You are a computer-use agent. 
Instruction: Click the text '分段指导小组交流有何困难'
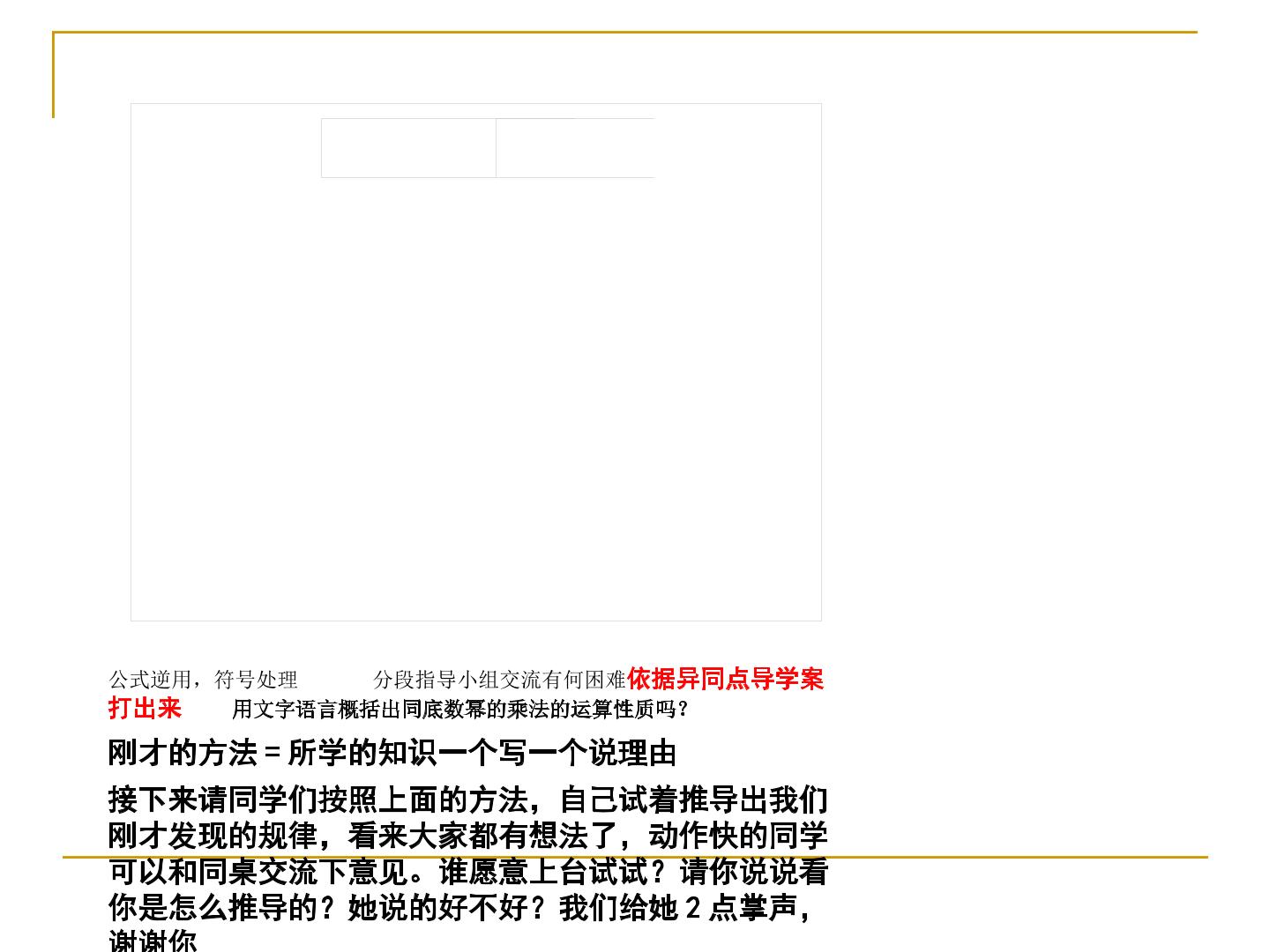pos(500,680)
